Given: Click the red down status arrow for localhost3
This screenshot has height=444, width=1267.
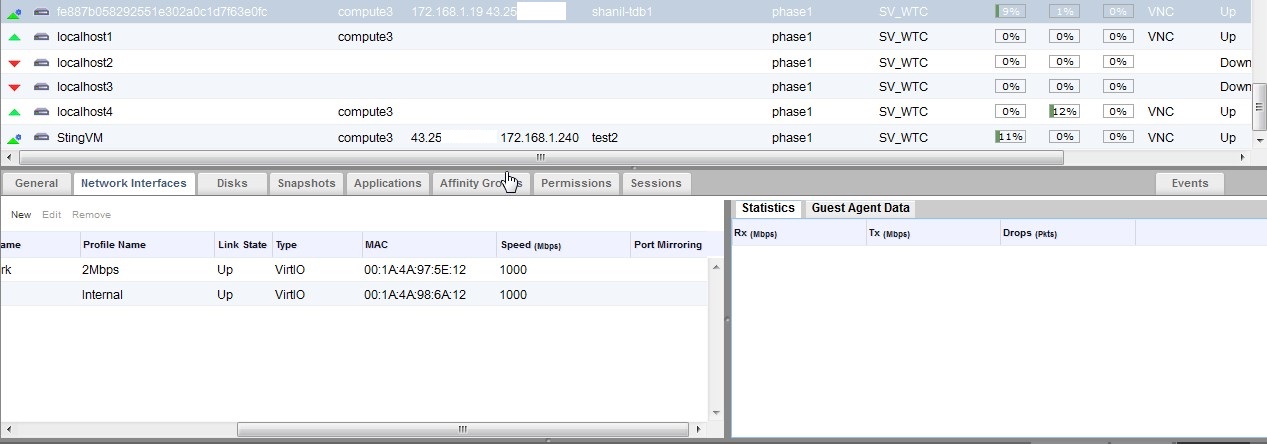Looking at the screenshot, I should [x=14, y=87].
